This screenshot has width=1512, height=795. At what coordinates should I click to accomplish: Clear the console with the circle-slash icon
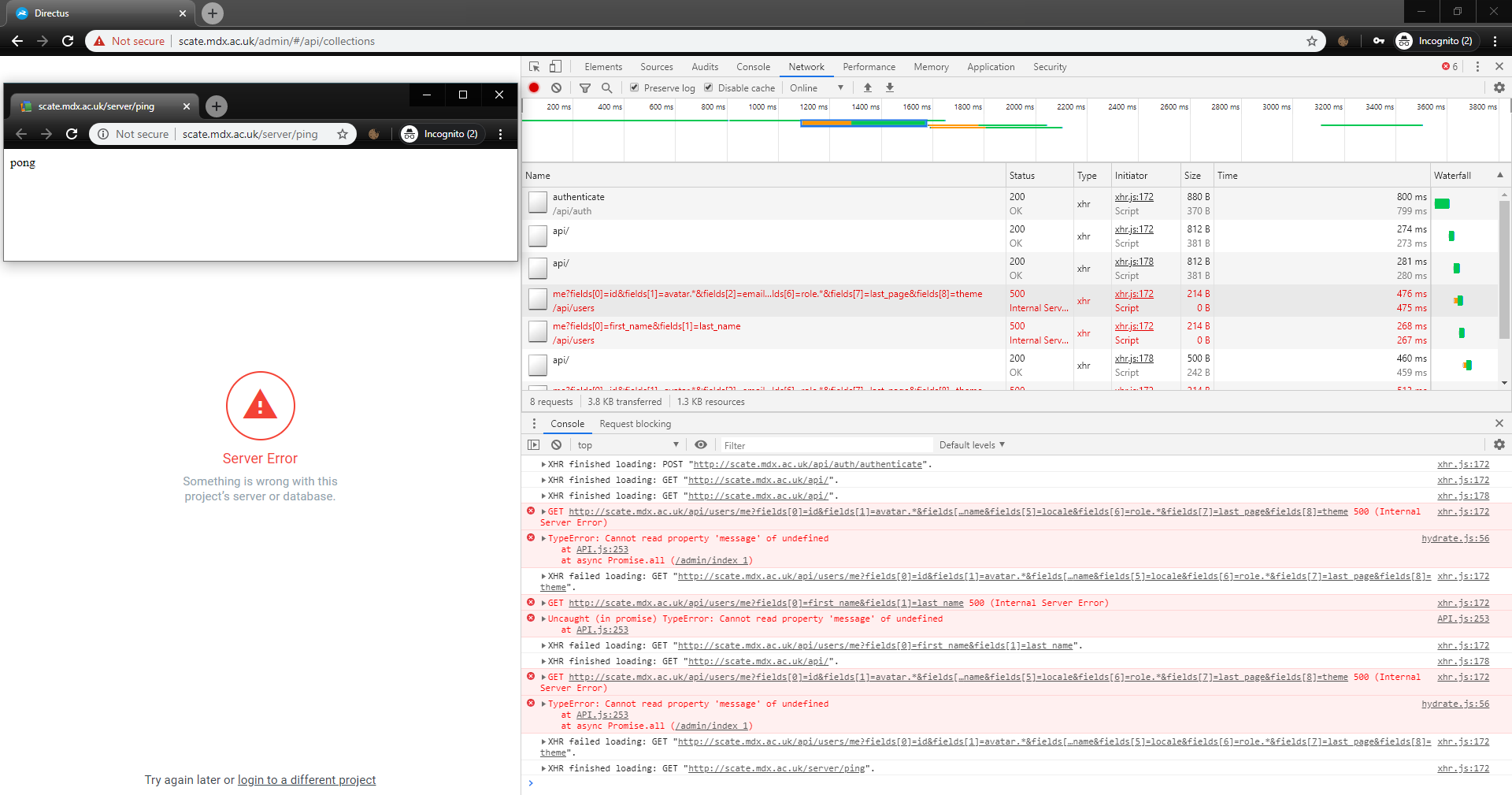(x=557, y=444)
